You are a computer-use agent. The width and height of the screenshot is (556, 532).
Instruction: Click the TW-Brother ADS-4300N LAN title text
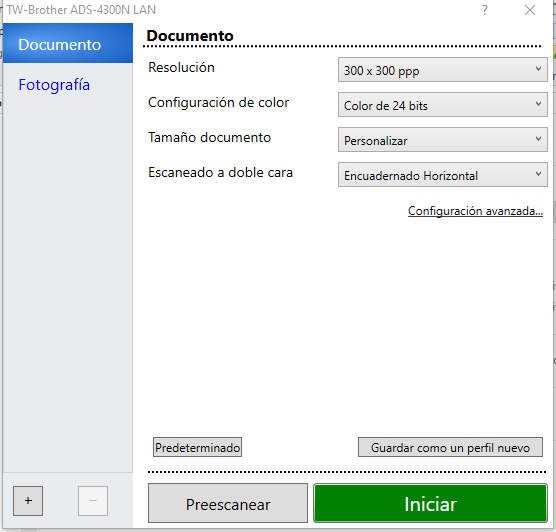pos(81,10)
